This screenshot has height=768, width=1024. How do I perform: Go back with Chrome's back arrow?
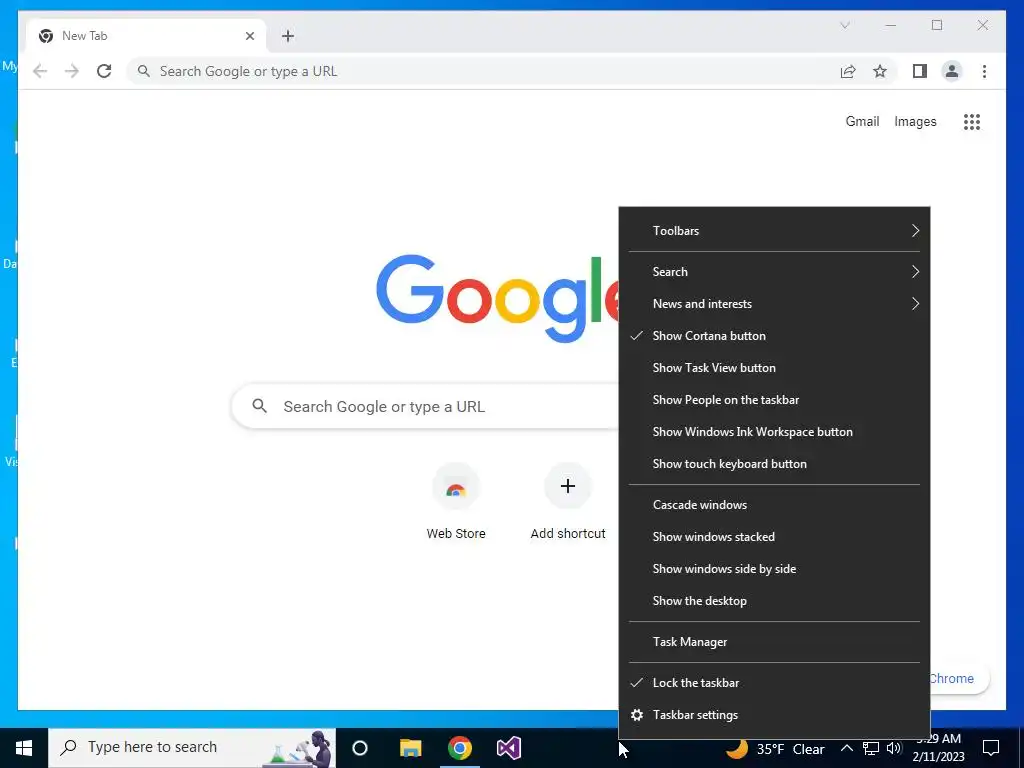coord(40,71)
